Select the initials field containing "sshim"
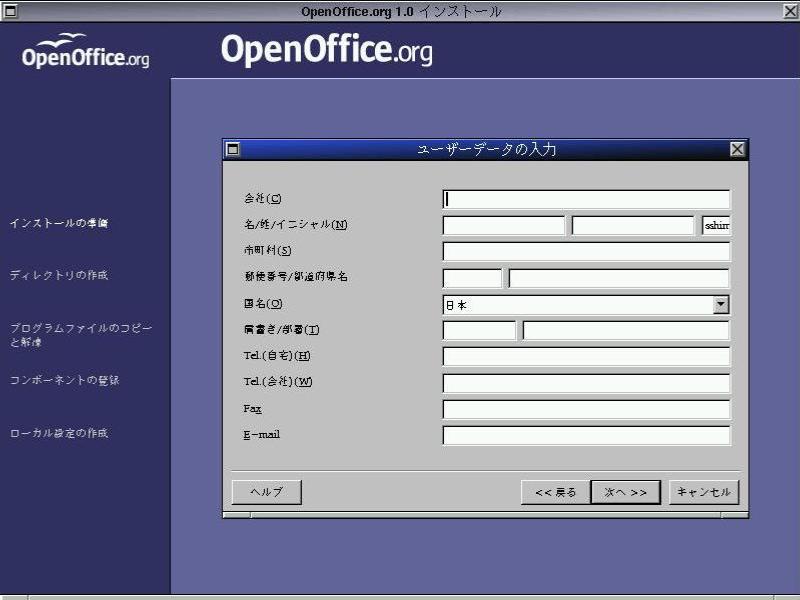The image size is (800, 600). [716, 225]
